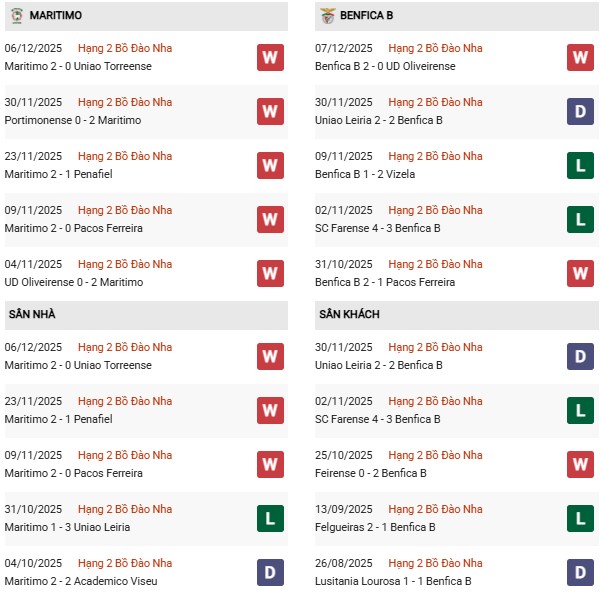Click W badge for Benfica B 2-1 Pacos Ferreira

(580, 273)
